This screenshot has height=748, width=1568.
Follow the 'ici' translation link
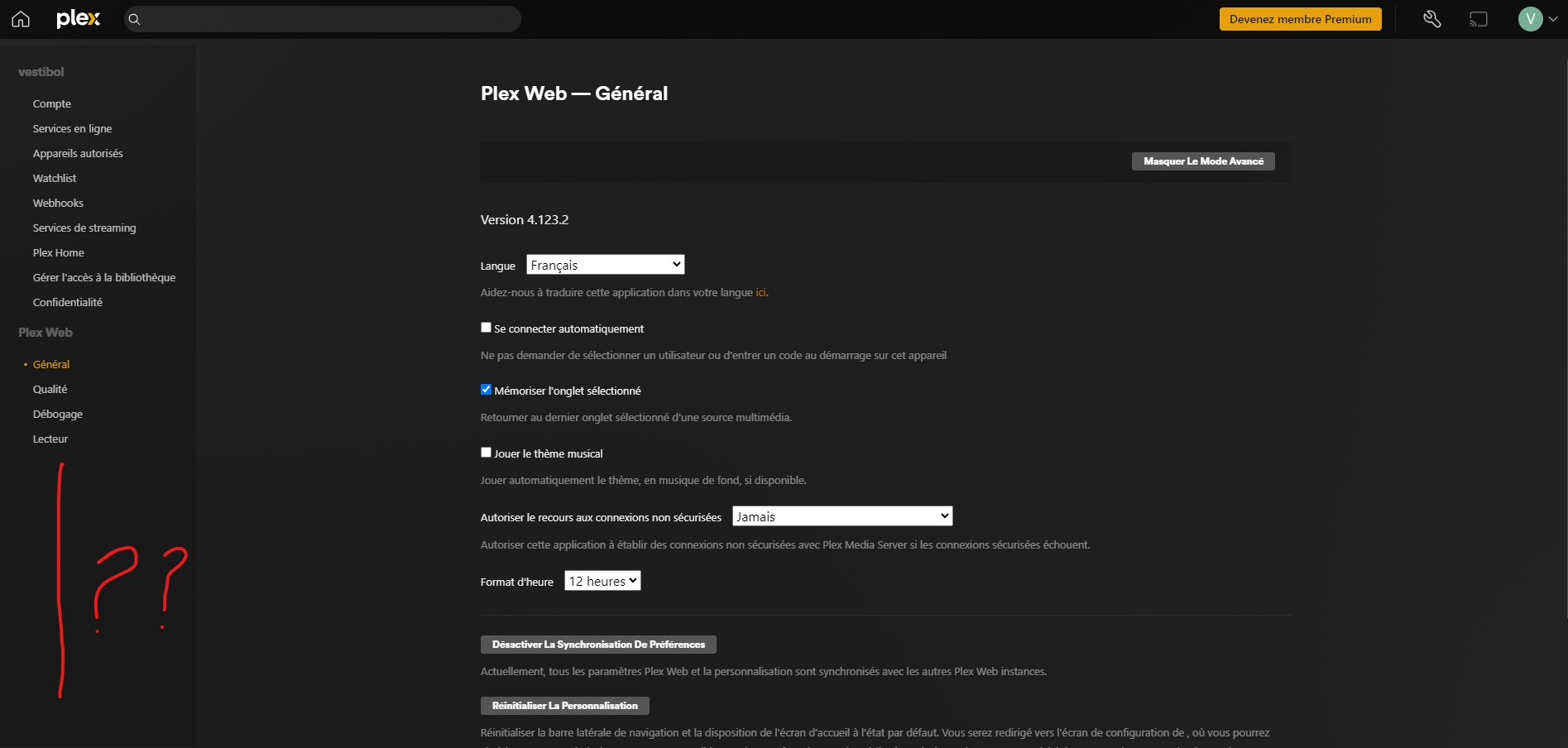pyautogui.click(x=760, y=292)
